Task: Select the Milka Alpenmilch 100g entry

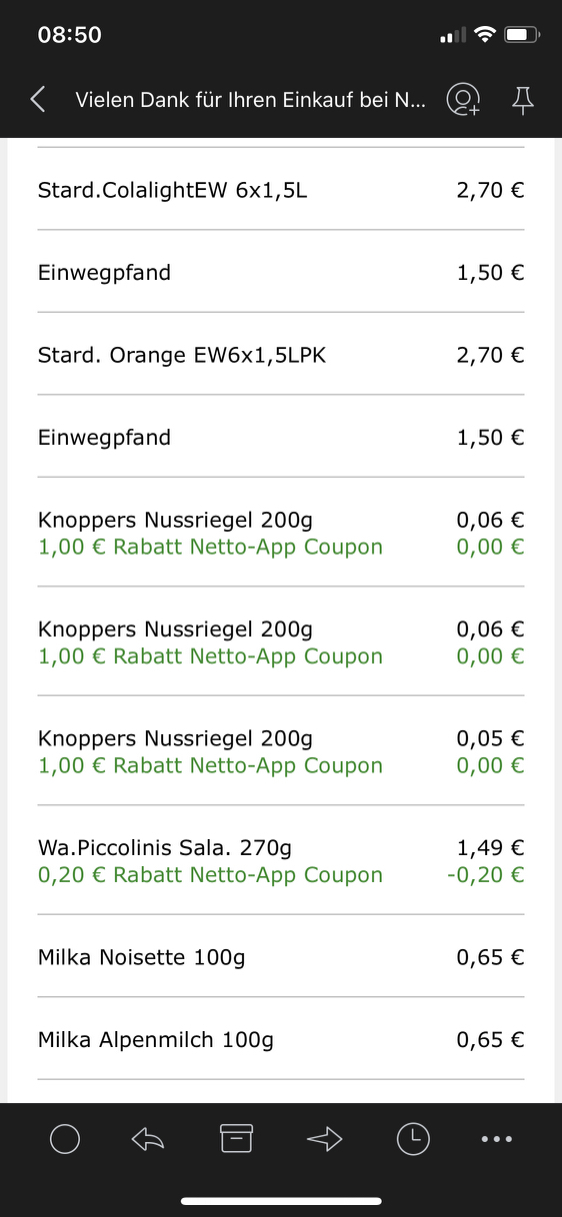Action: coord(281,1039)
